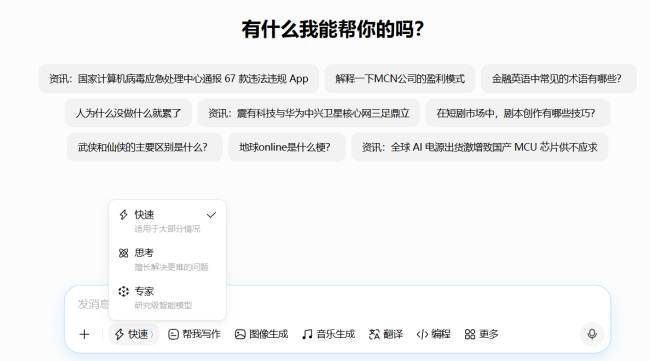Click the 快速 mode checkmark
This screenshot has width=650, height=361.
pos(211,215)
